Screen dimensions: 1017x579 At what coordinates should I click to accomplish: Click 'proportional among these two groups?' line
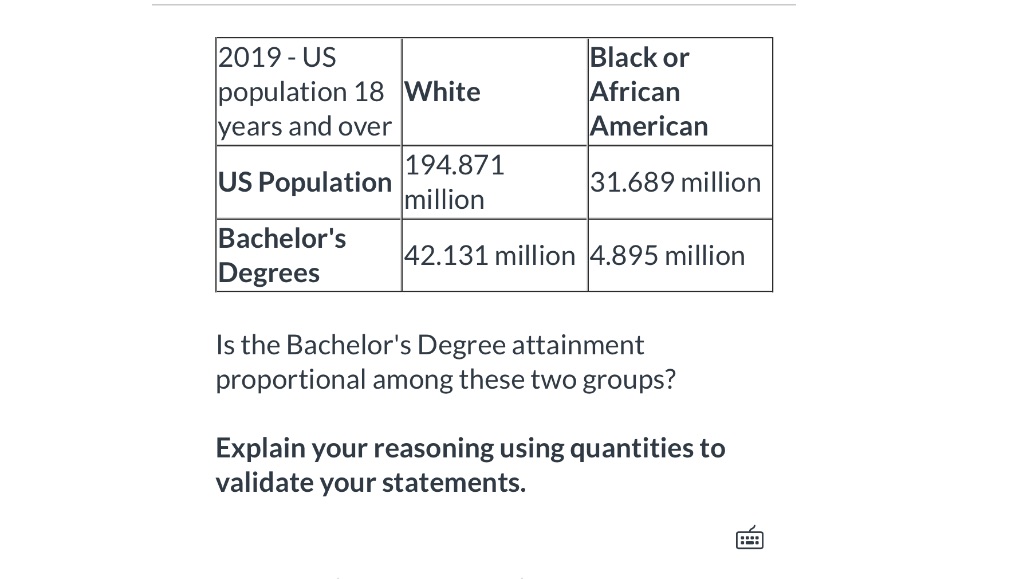(x=446, y=379)
